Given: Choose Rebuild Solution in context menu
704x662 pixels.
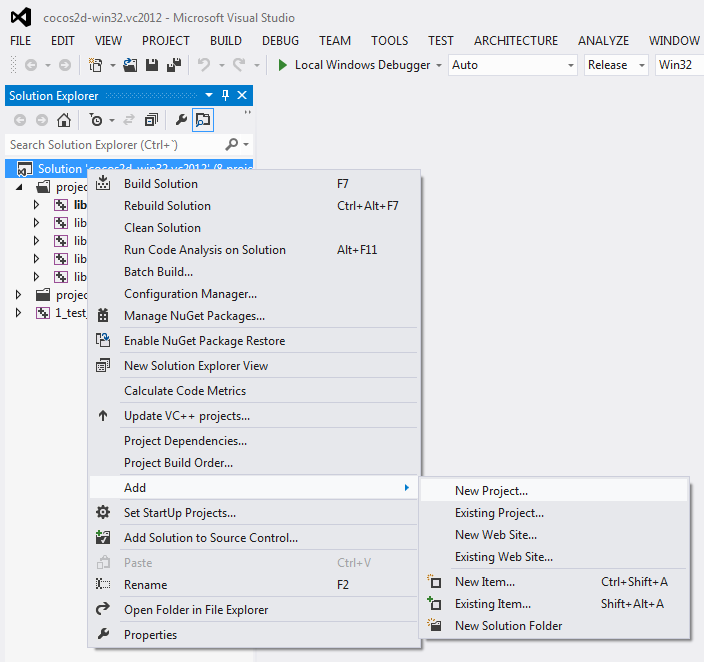Looking at the screenshot, I should 167,206.
